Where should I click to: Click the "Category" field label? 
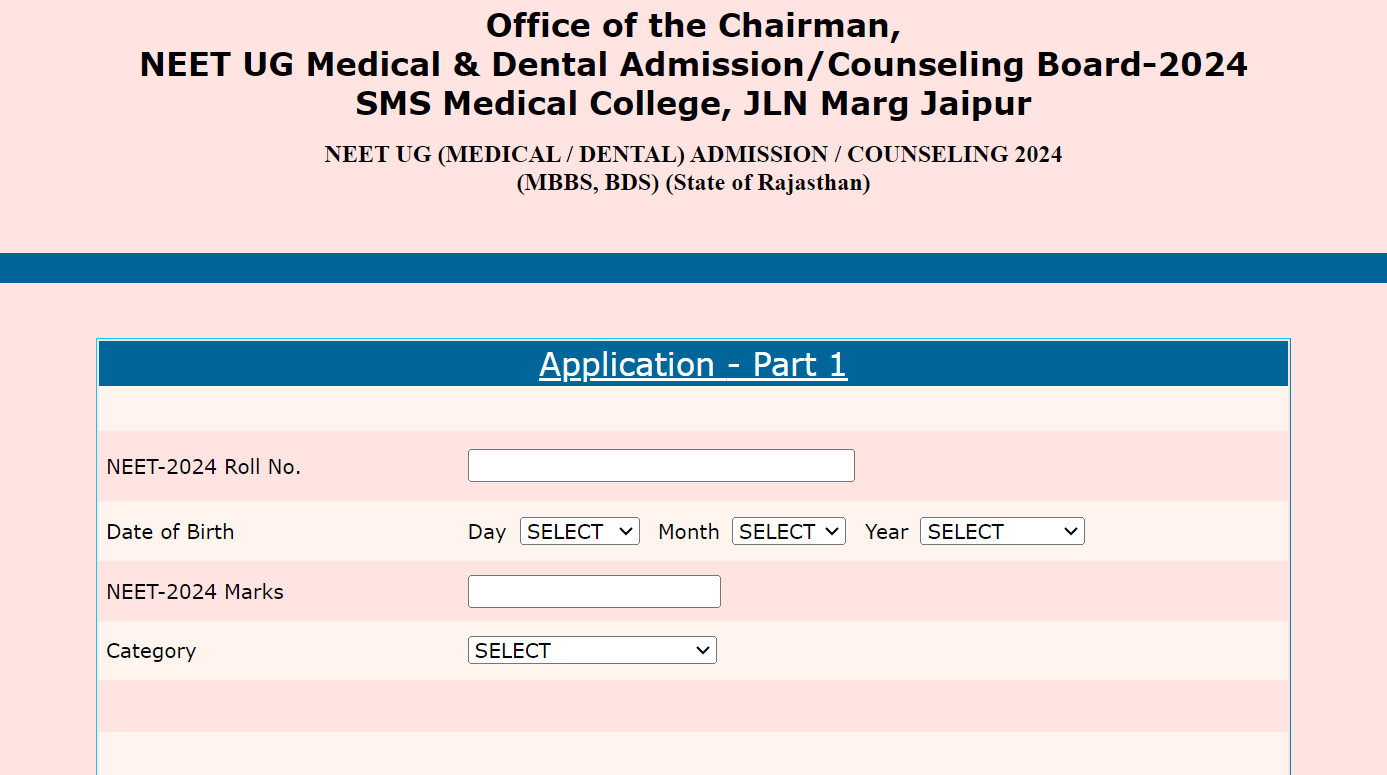151,651
